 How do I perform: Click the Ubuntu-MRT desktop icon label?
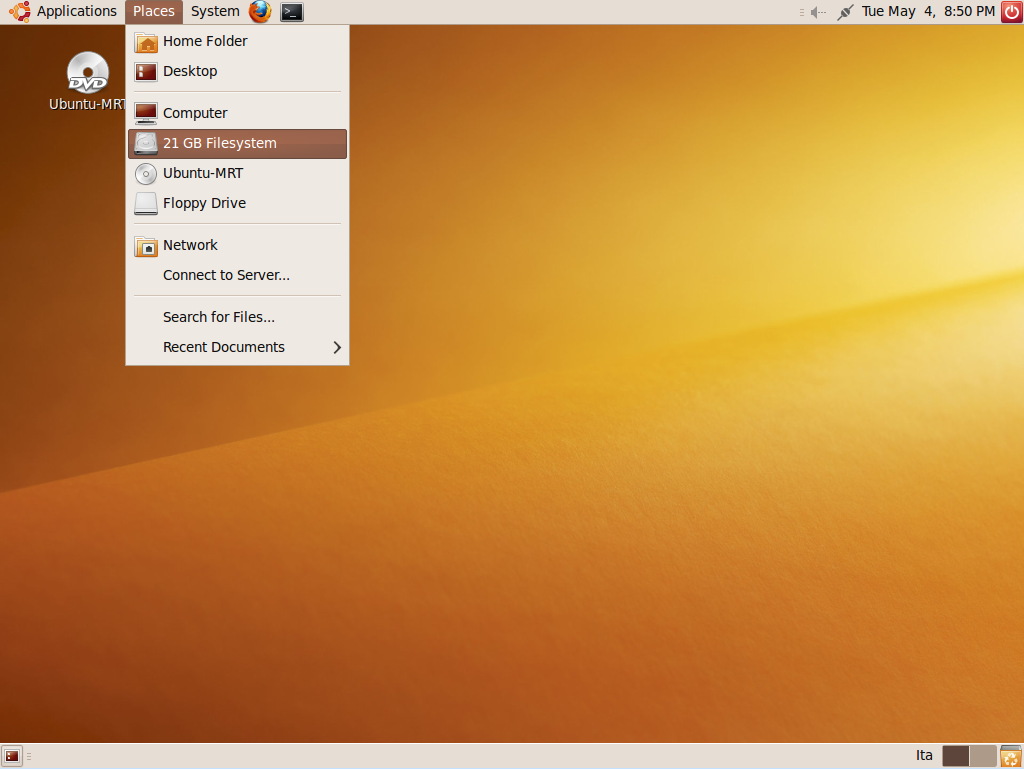pos(87,104)
